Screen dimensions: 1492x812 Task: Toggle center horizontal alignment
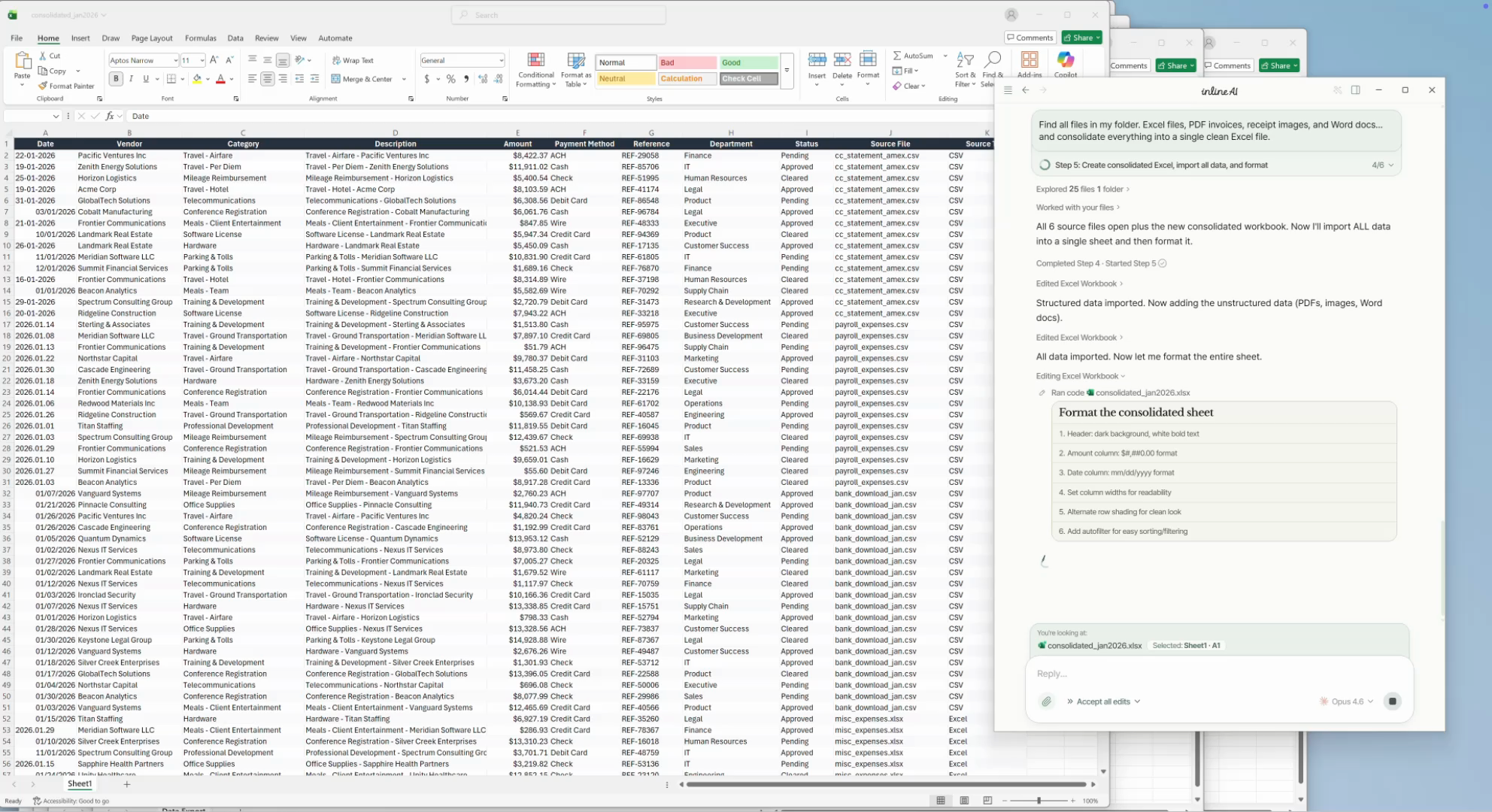267,79
